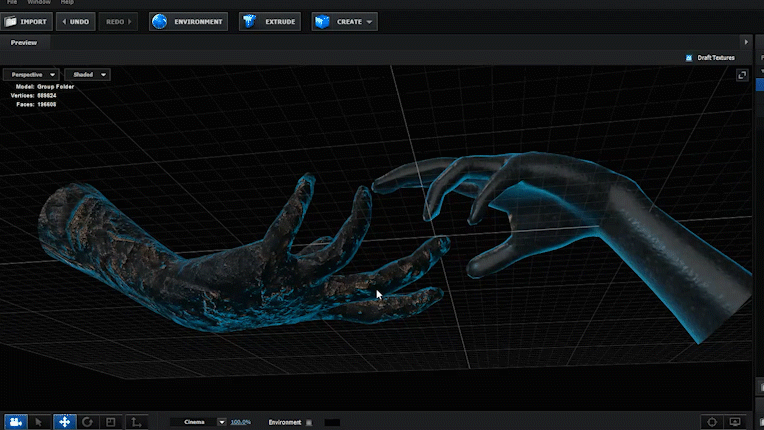The image size is (764, 430).
Task: Maximize the viewport with expand icon
Action: [x=742, y=75]
